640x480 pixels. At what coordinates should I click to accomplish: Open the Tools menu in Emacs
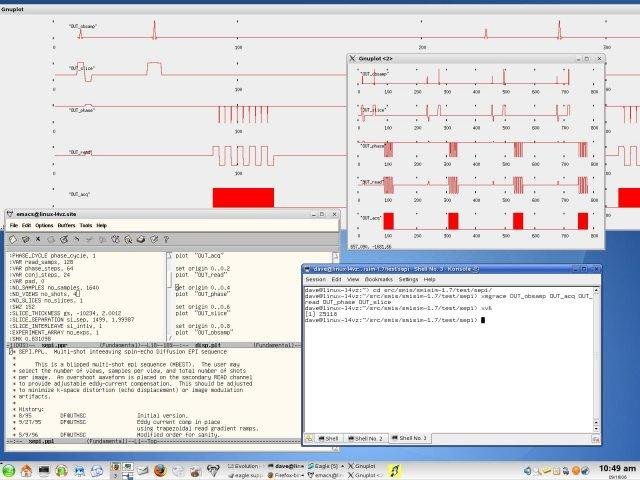(x=86, y=225)
